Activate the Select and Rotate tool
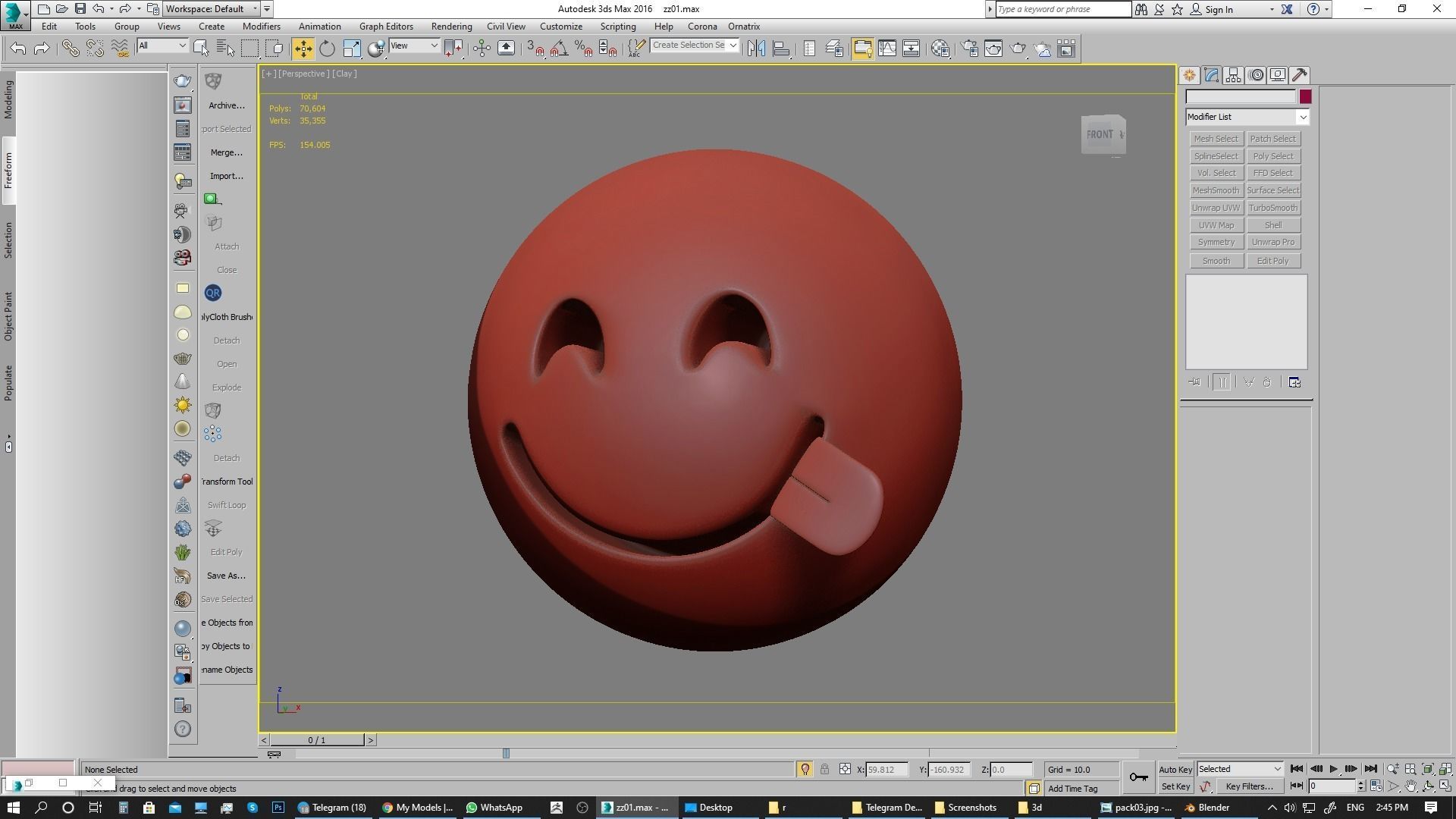Screen dimensions: 1456x819 pyautogui.click(x=327, y=49)
